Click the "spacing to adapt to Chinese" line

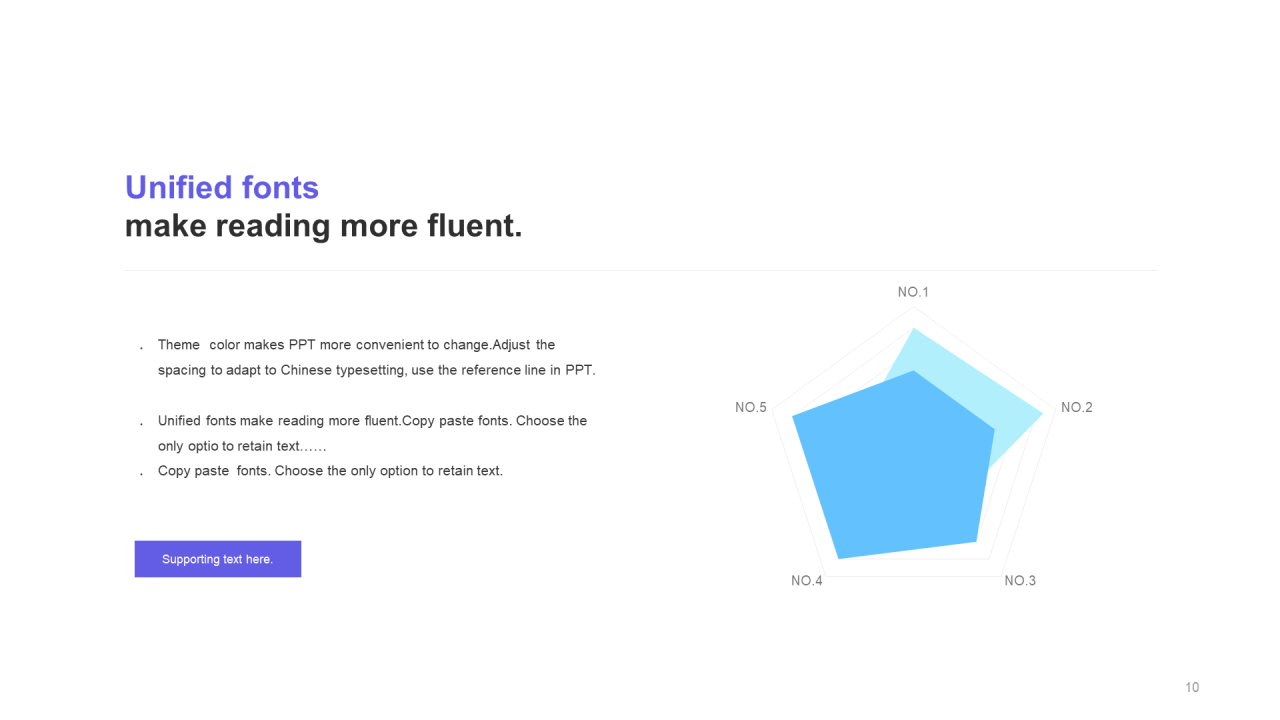(x=376, y=370)
